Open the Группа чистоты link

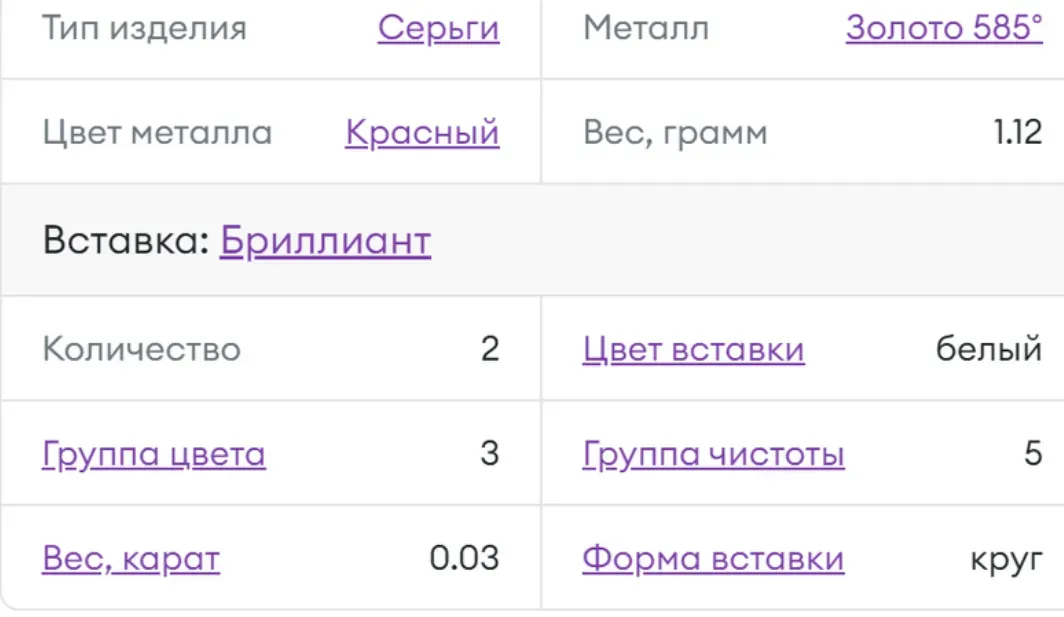[x=711, y=453]
